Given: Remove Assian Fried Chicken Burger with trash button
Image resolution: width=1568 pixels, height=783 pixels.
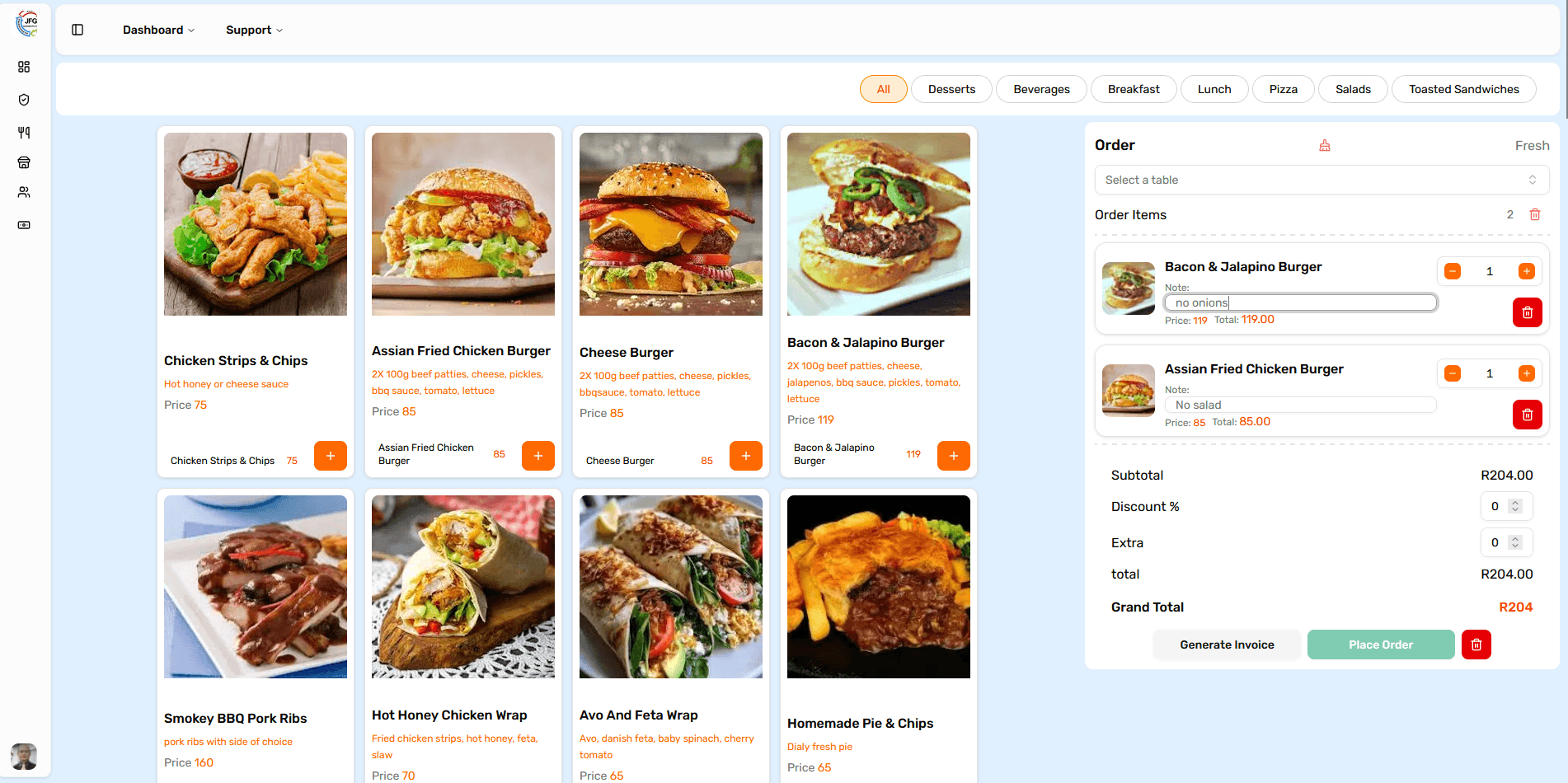Looking at the screenshot, I should pos(1527,415).
